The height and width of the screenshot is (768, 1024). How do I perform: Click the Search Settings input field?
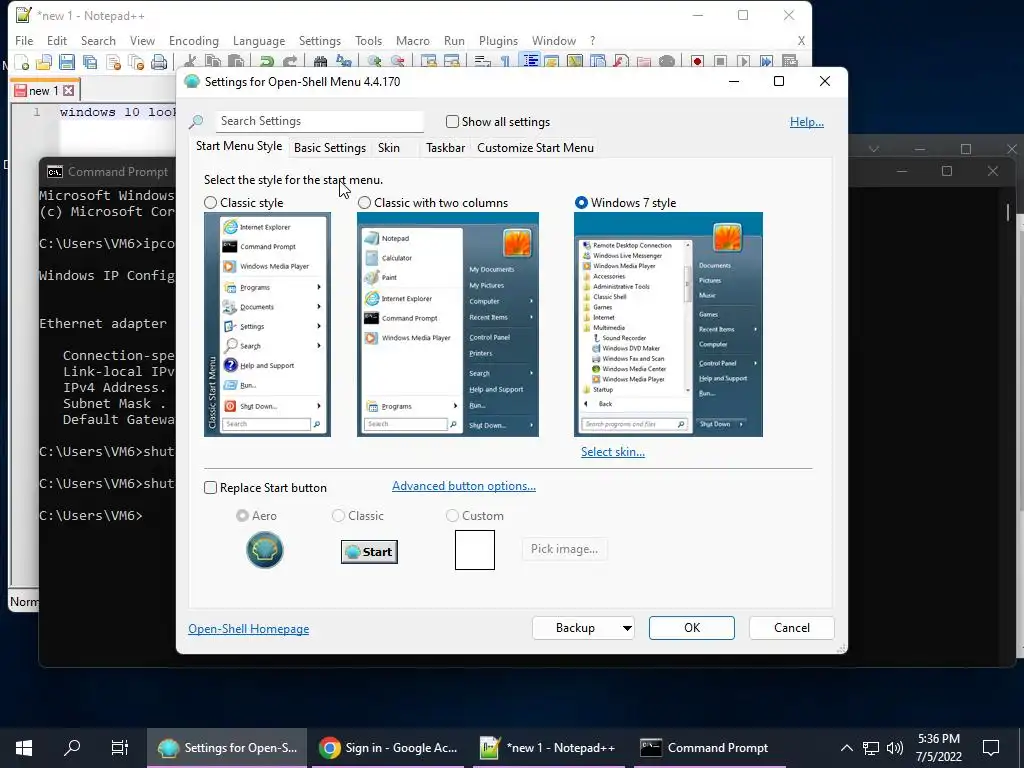pyautogui.click(x=320, y=121)
